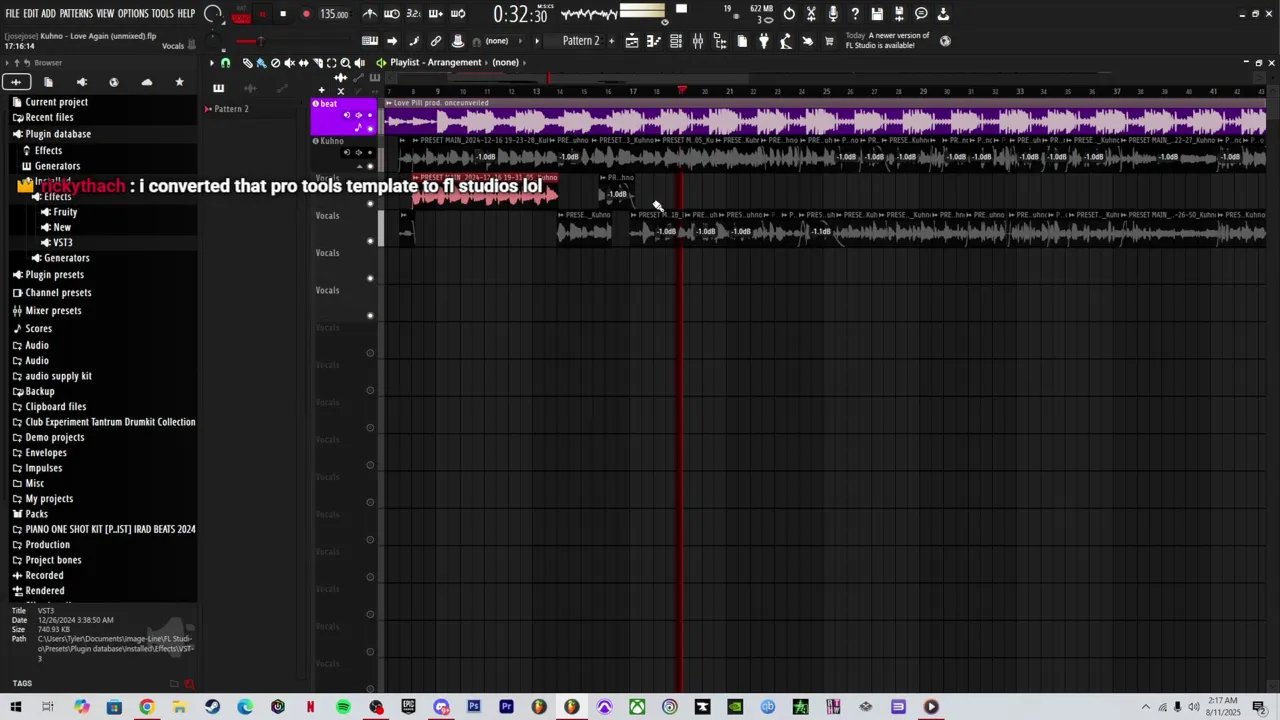Toggle countdown before recording icon
This screenshot has width=1280, height=720.
[x=414, y=14]
